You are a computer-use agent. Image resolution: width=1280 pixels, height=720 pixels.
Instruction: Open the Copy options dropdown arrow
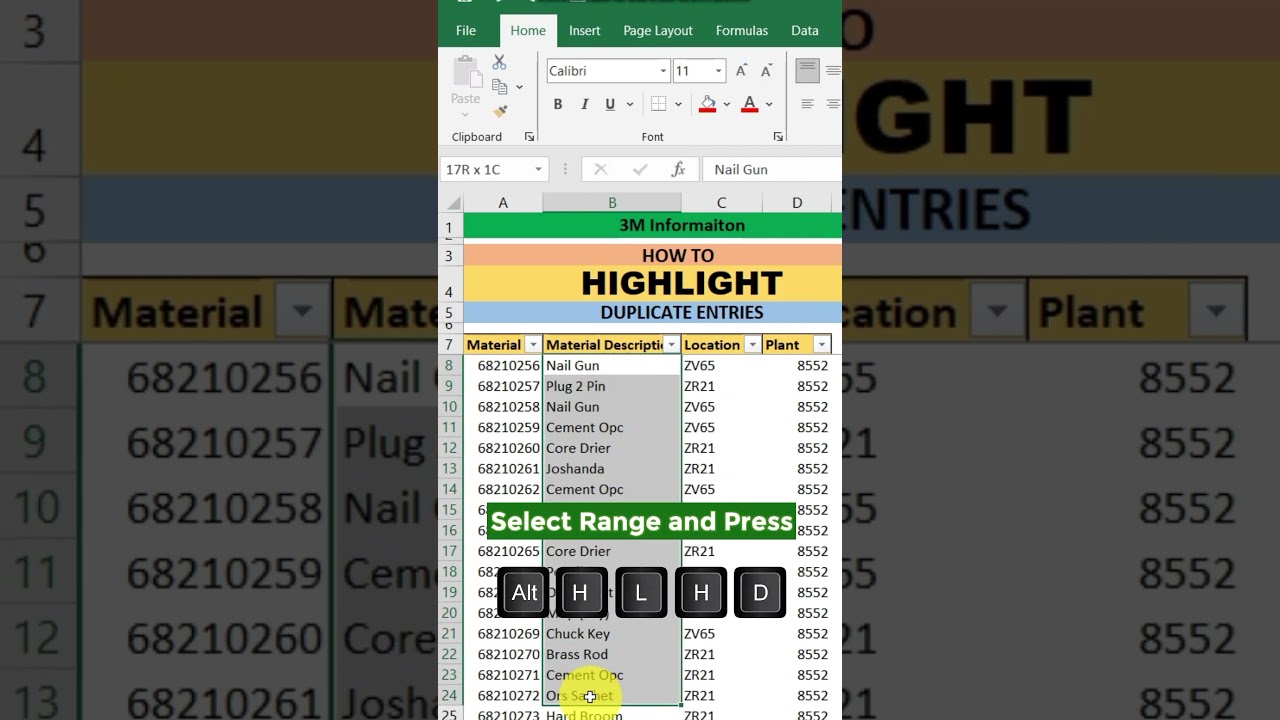(x=519, y=88)
